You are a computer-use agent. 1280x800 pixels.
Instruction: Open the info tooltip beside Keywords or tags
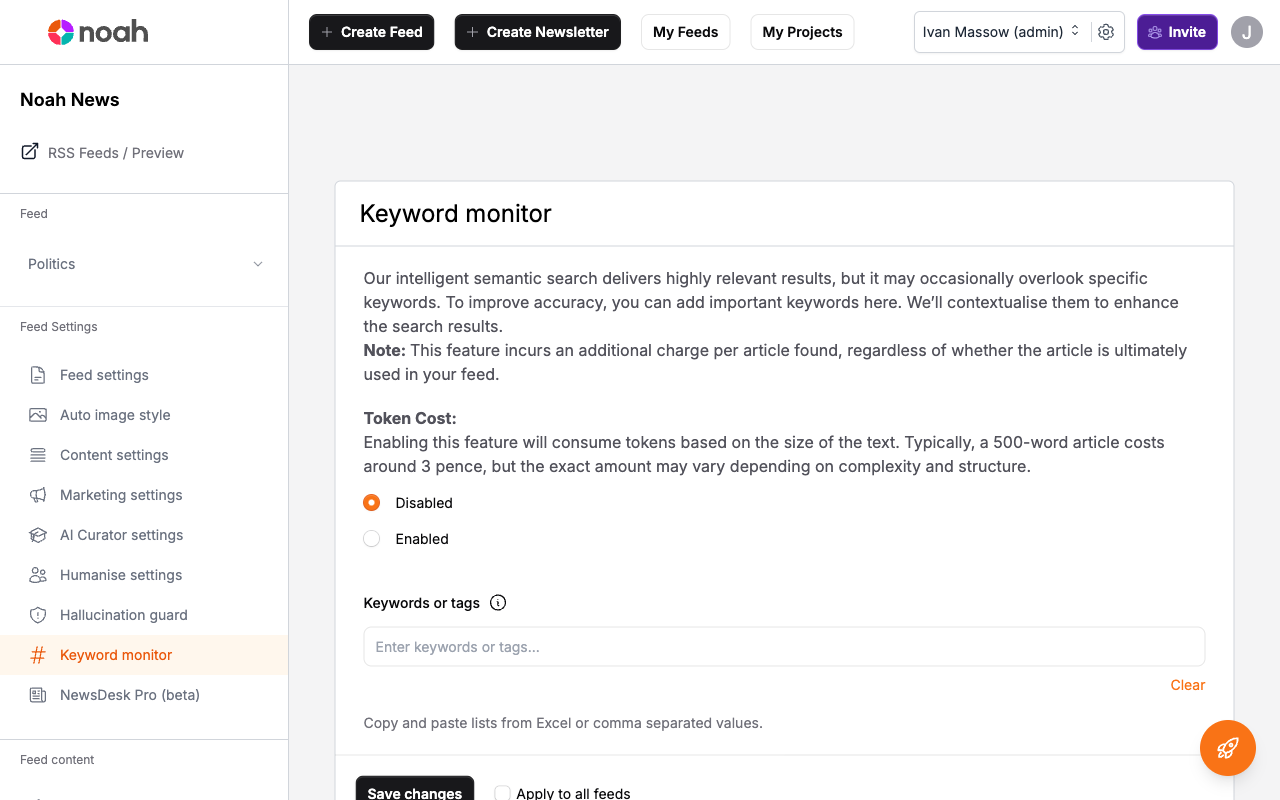point(498,603)
